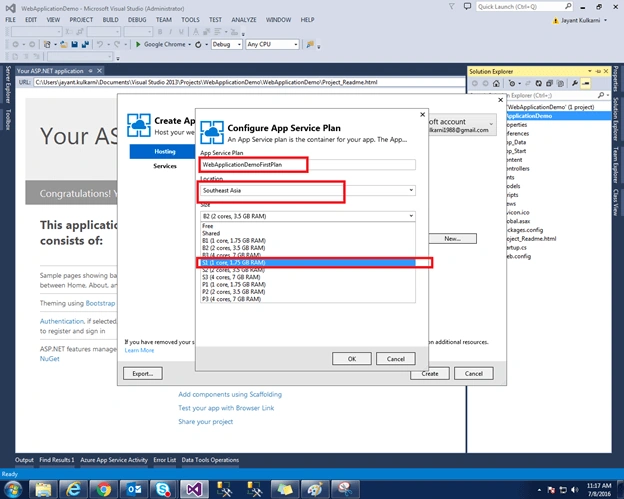Expand the Google Chrome browser target arrow

point(190,45)
